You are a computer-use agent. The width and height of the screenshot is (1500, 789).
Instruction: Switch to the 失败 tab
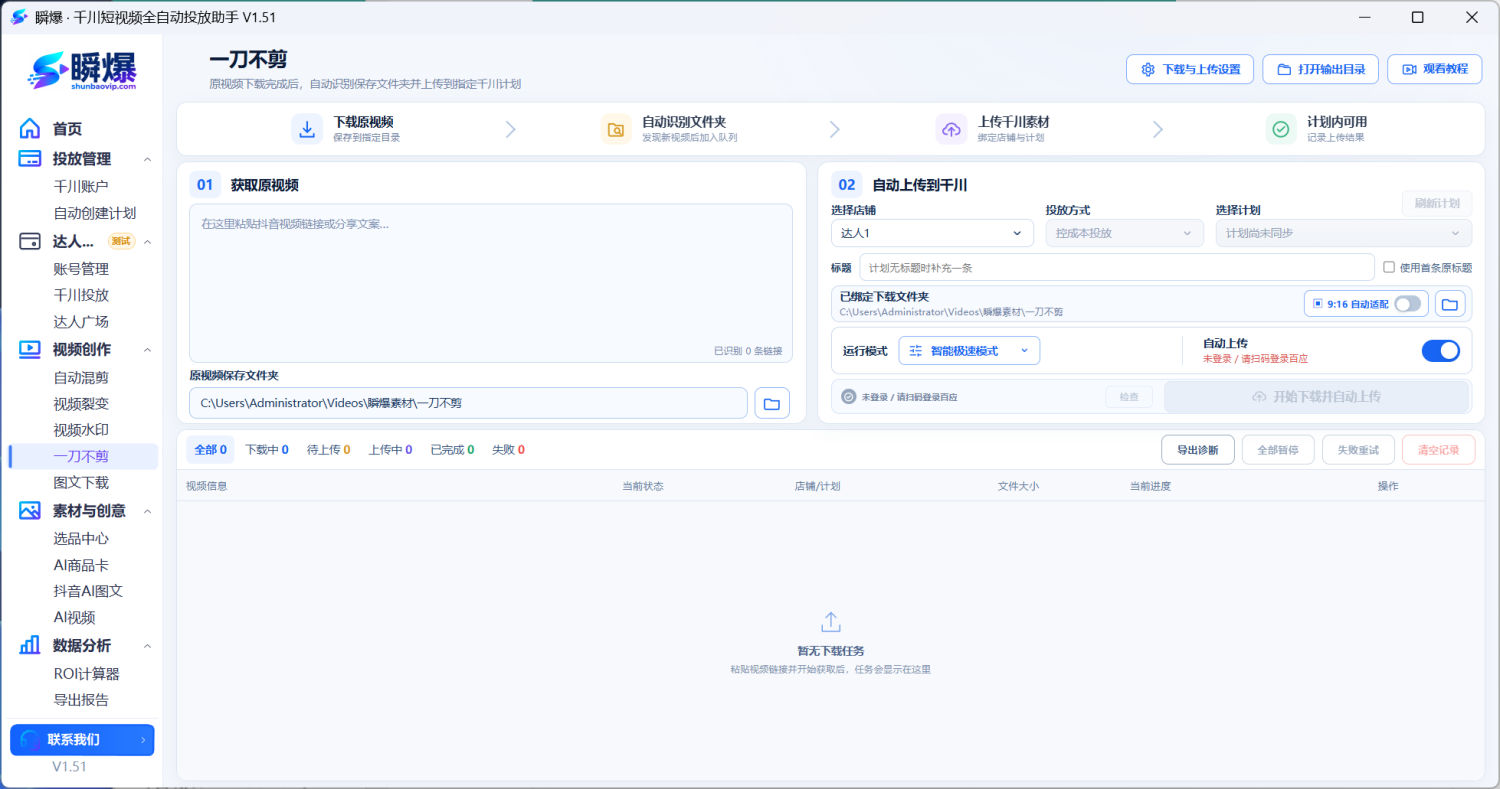click(508, 450)
